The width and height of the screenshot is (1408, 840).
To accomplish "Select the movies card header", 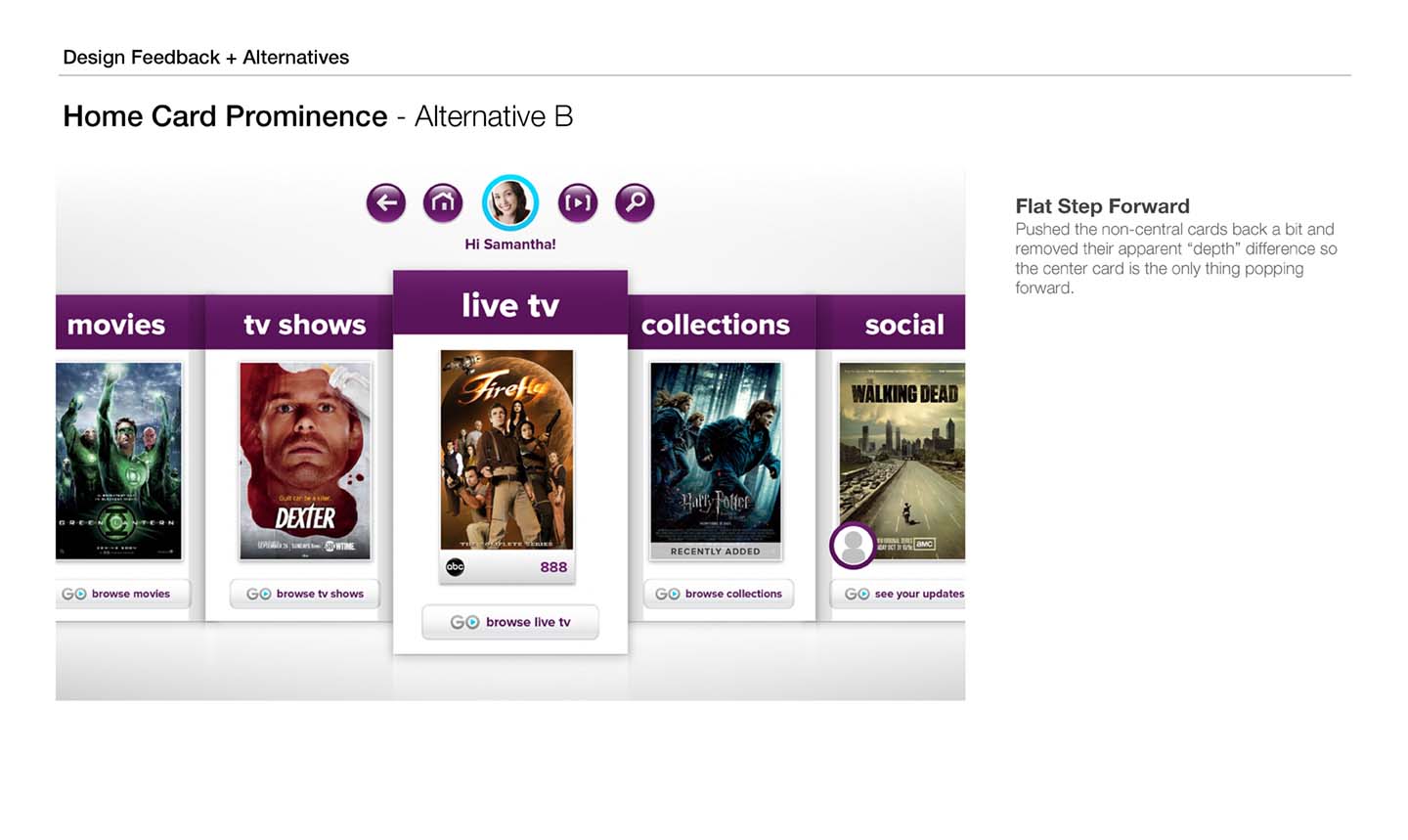I will 130,322.
